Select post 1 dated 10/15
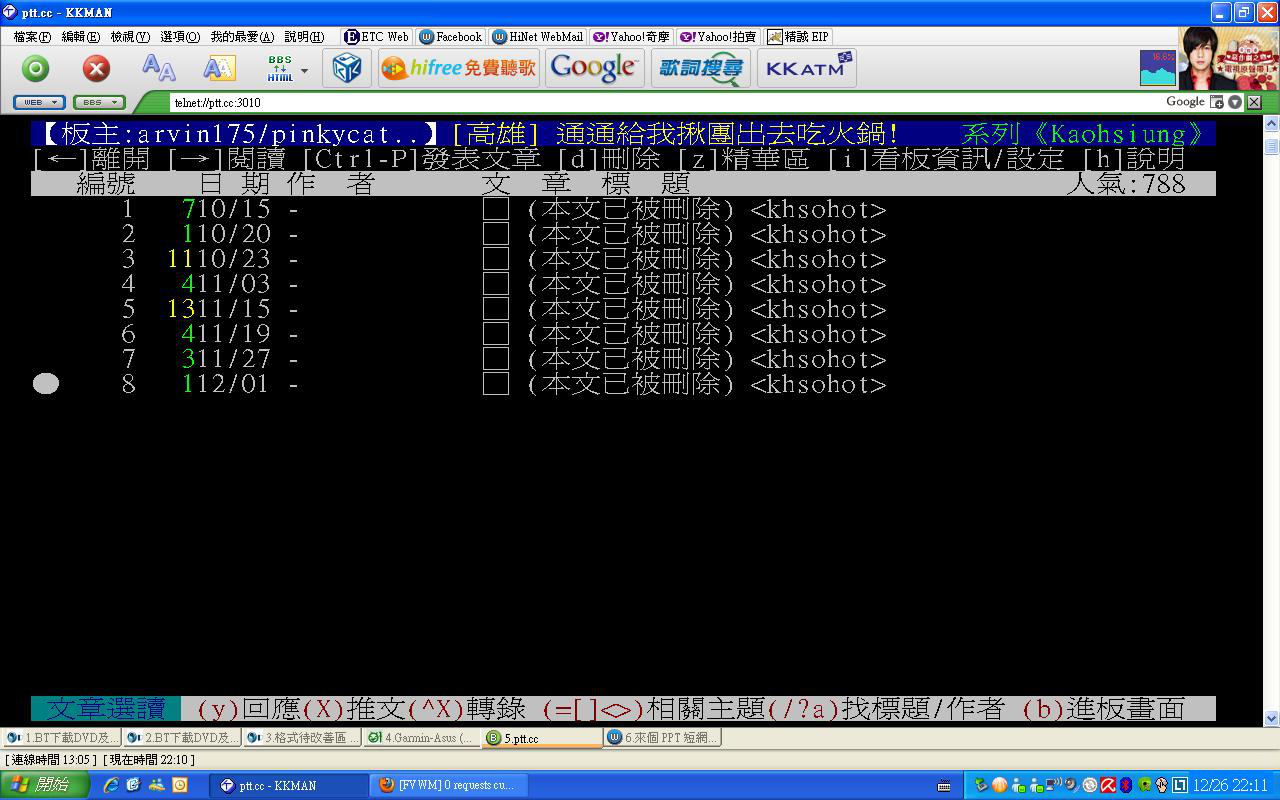The height and width of the screenshot is (800, 1280). click(623, 210)
